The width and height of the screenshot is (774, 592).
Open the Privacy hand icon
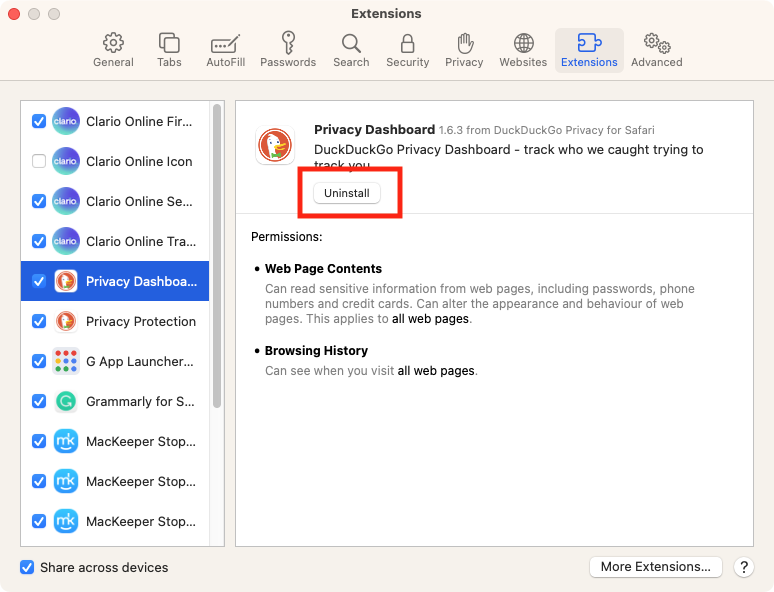[x=464, y=43]
